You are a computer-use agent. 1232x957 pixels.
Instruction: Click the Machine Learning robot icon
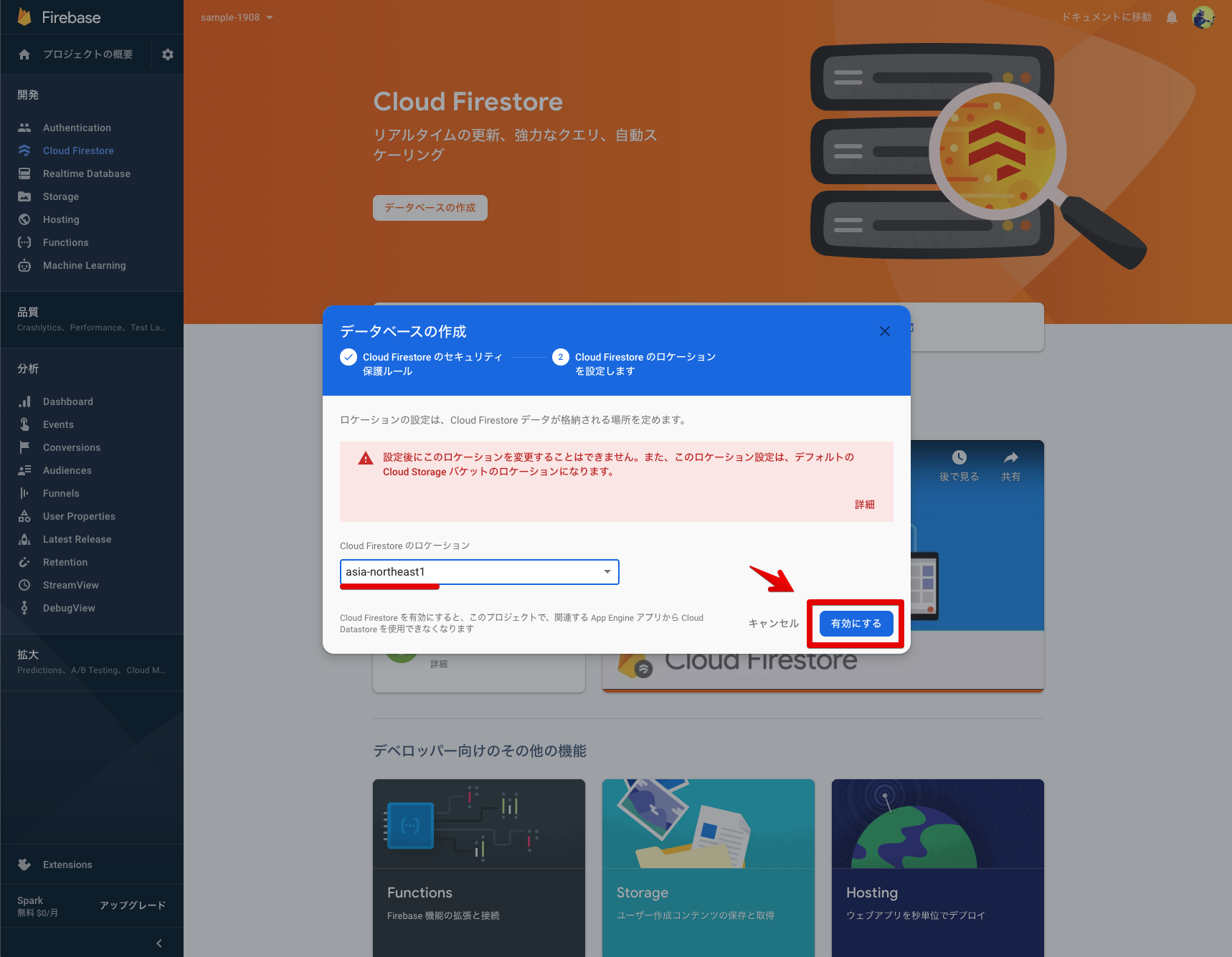[24, 265]
